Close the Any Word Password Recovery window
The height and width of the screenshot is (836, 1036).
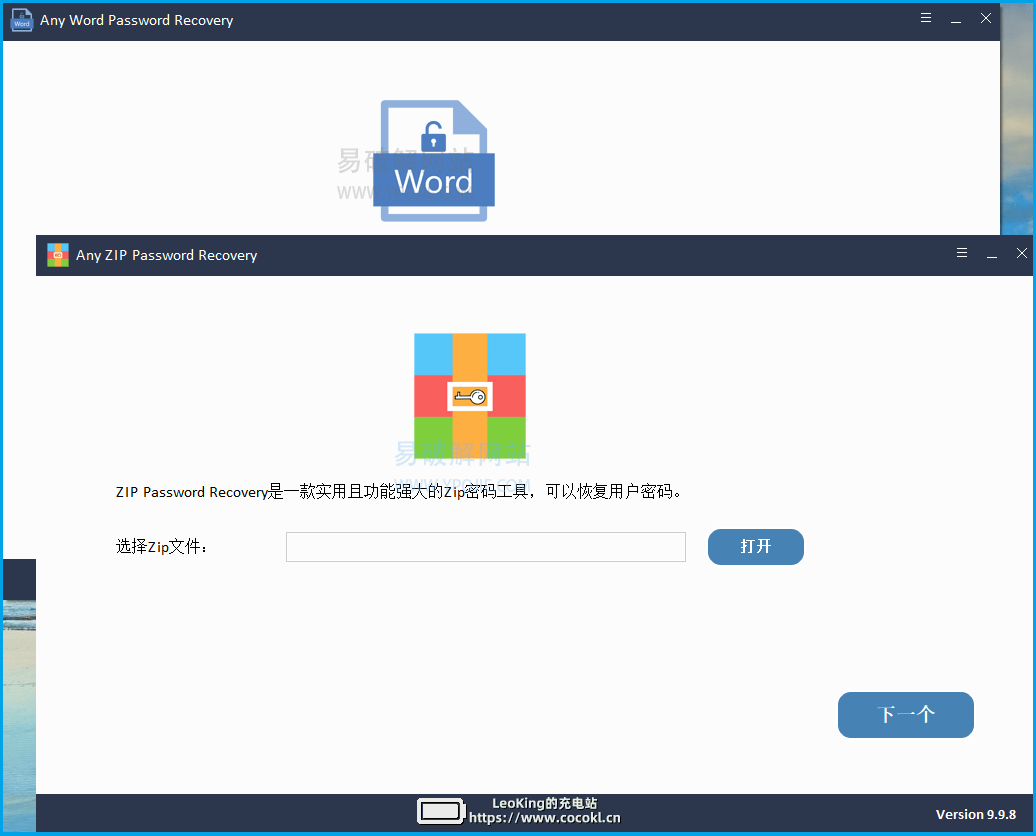pos(985,19)
